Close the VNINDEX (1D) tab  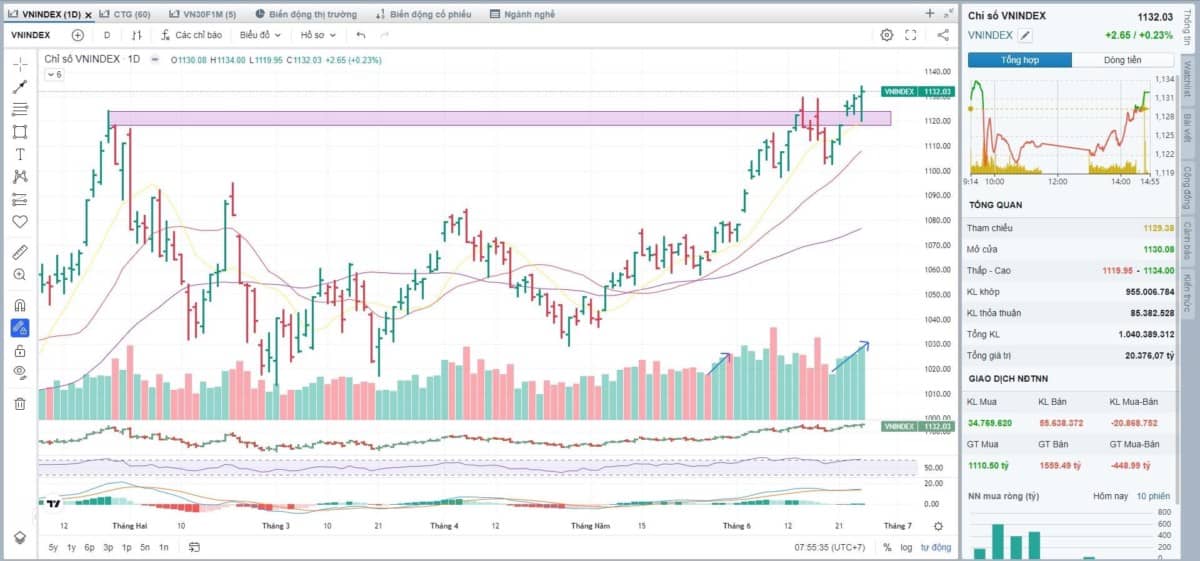(x=89, y=15)
